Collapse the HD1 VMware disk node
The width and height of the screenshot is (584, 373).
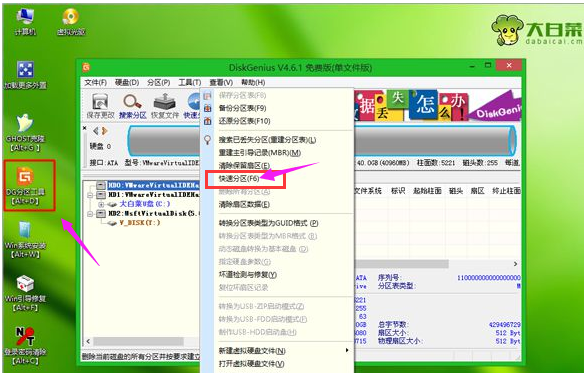tap(90, 195)
